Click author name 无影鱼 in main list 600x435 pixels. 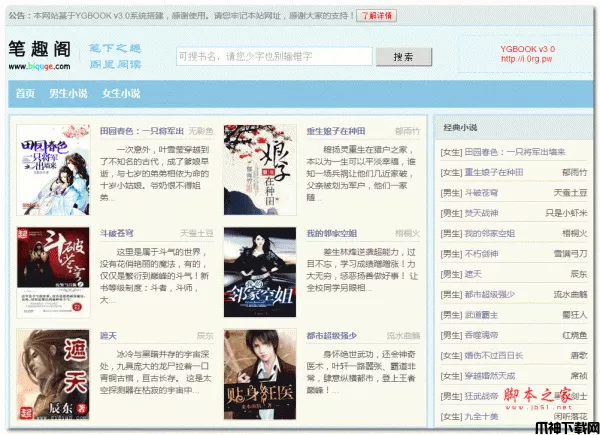tap(201, 131)
